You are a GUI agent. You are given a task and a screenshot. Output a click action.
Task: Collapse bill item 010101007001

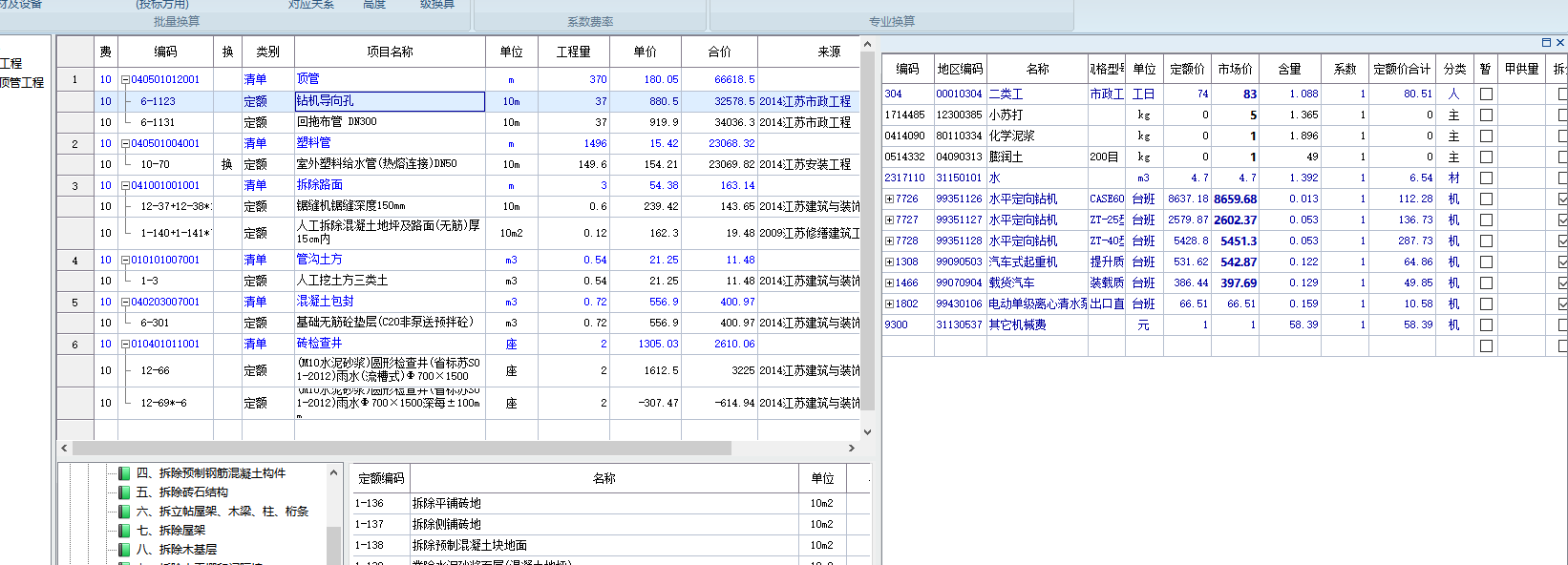point(125,261)
